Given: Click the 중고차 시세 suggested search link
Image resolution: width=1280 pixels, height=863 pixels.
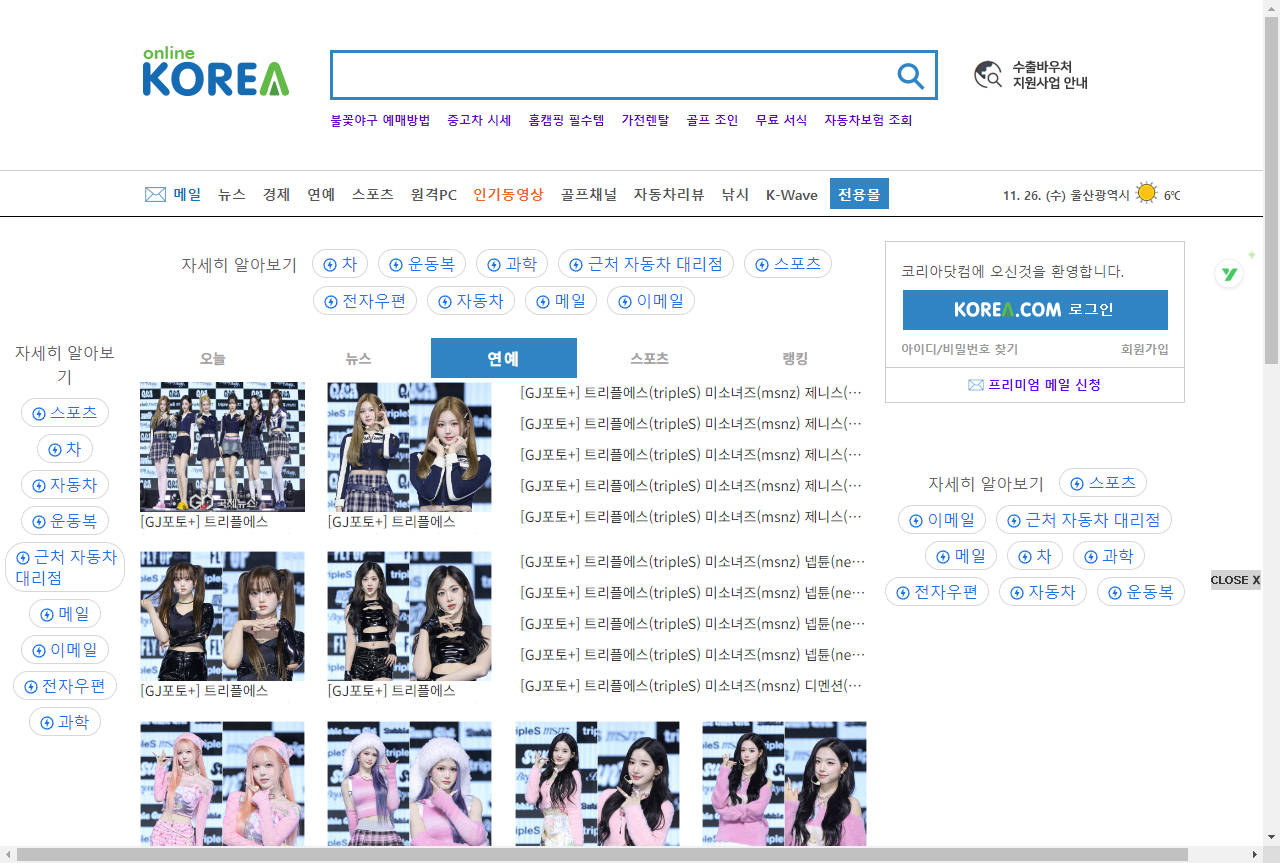Looking at the screenshot, I should point(479,120).
